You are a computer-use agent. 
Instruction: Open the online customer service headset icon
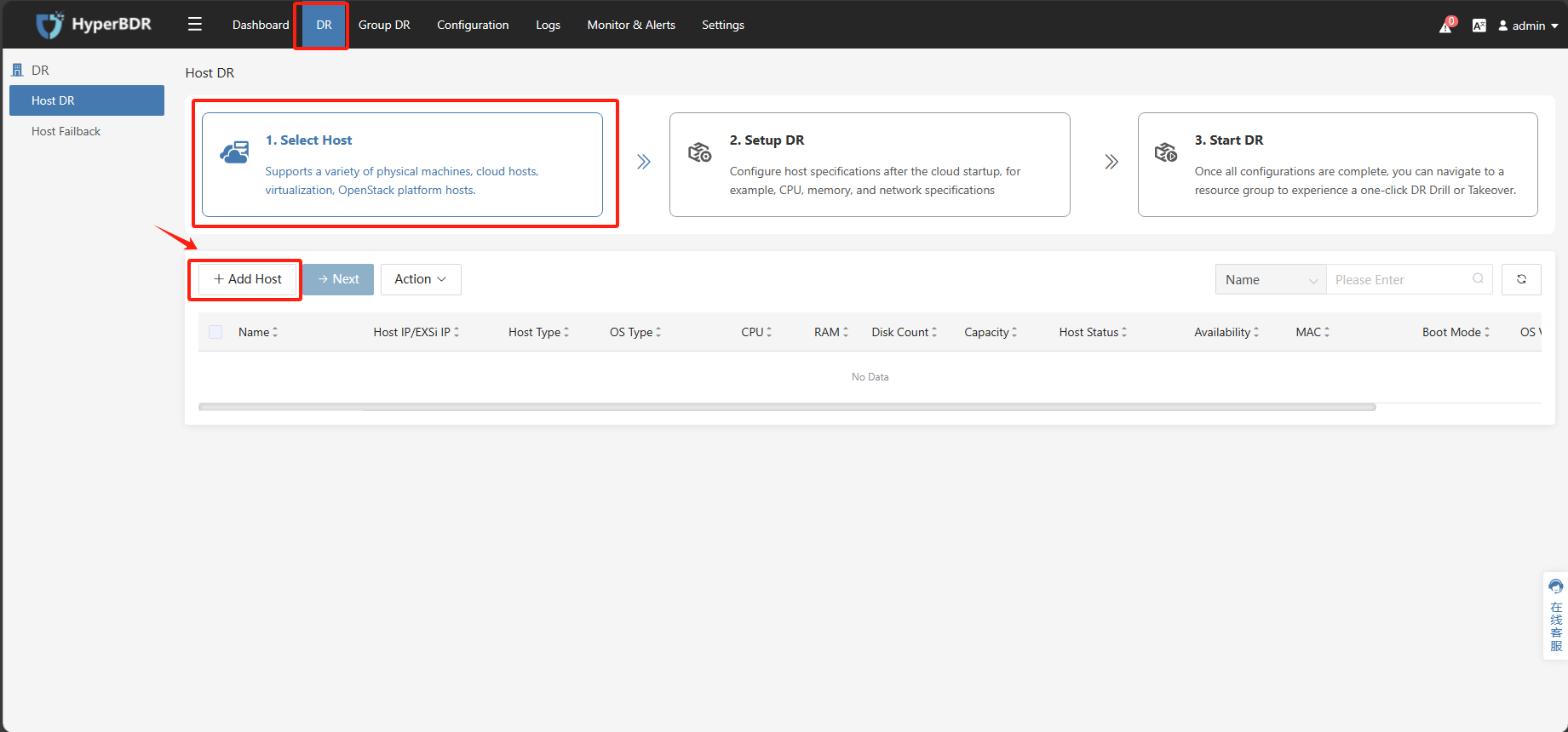(x=1556, y=586)
